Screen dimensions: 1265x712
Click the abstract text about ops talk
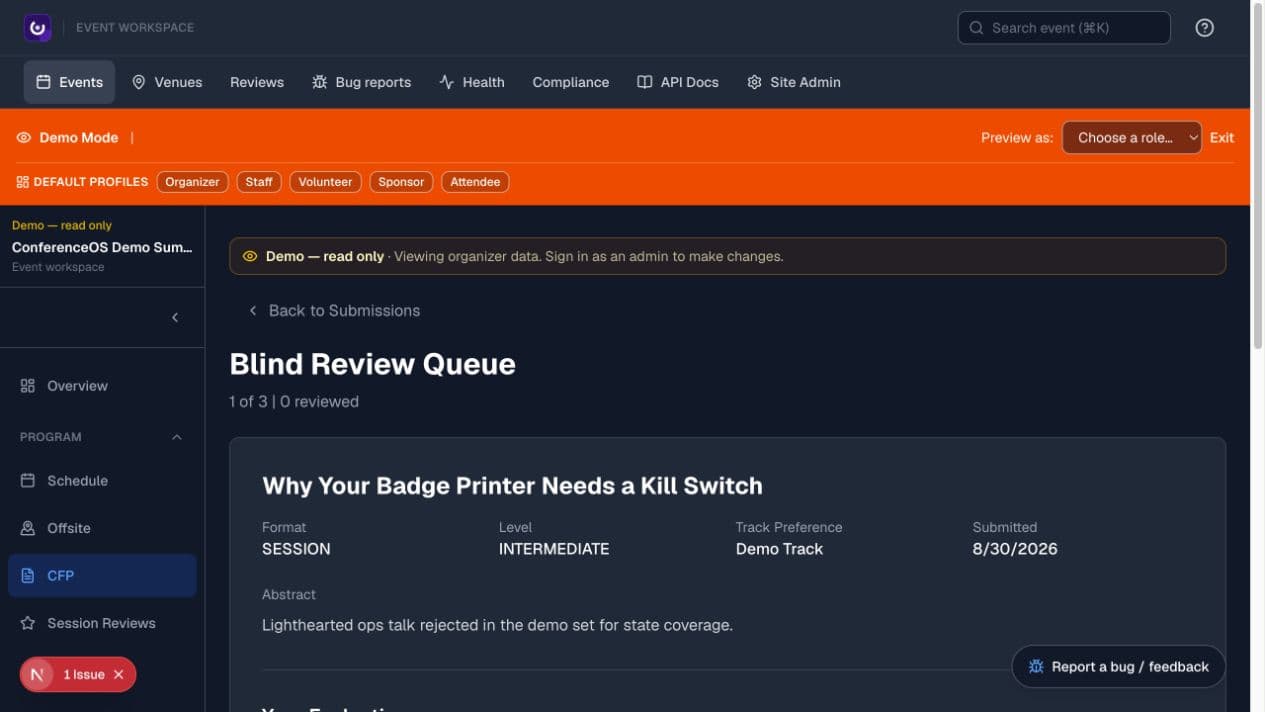point(497,626)
